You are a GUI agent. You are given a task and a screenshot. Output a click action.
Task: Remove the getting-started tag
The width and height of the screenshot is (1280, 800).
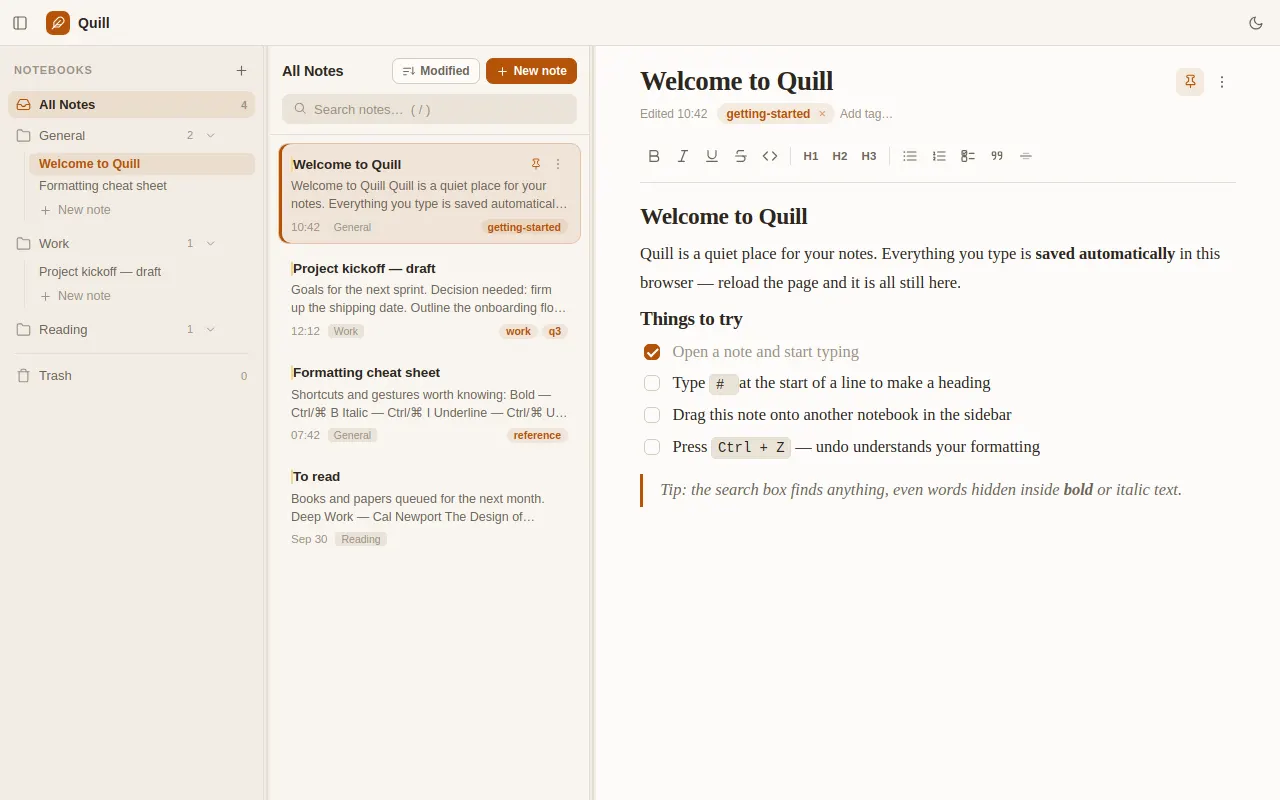(822, 114)
